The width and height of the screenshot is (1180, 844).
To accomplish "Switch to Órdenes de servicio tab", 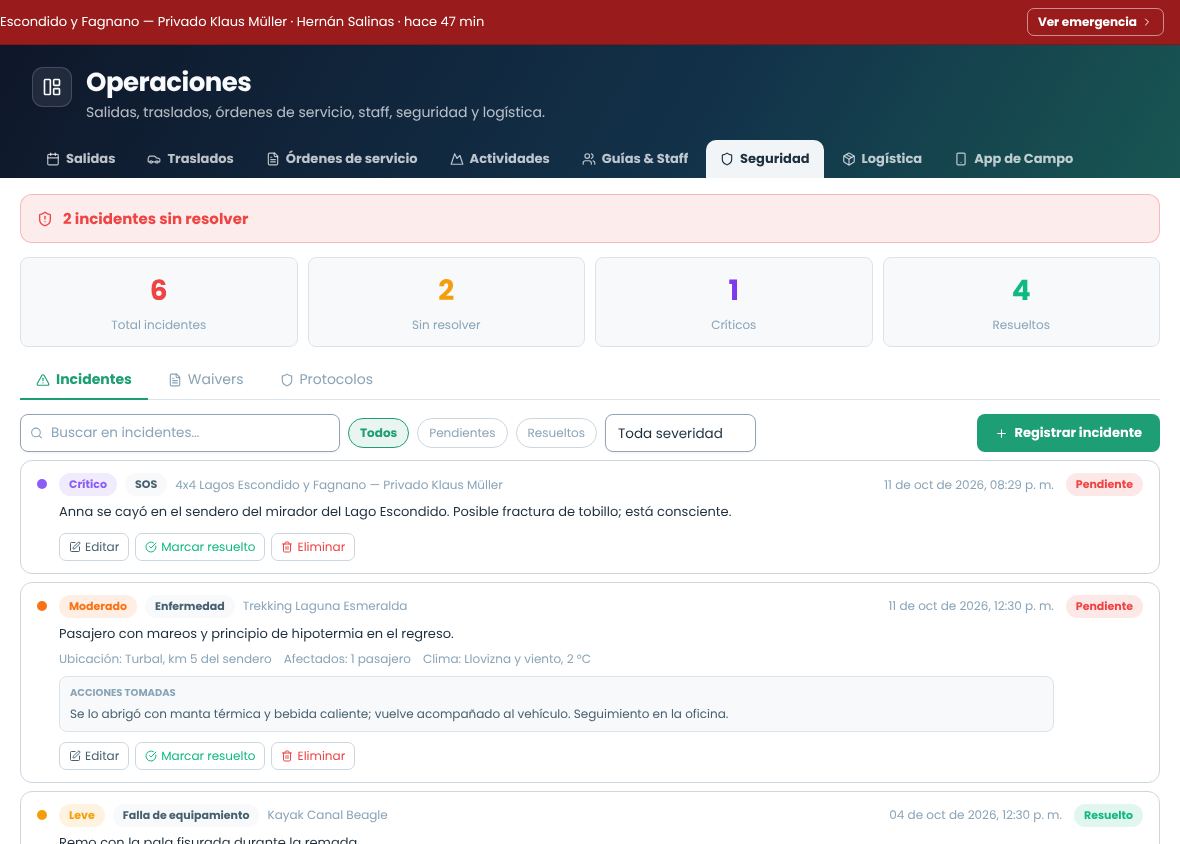I will pos(342,159).
